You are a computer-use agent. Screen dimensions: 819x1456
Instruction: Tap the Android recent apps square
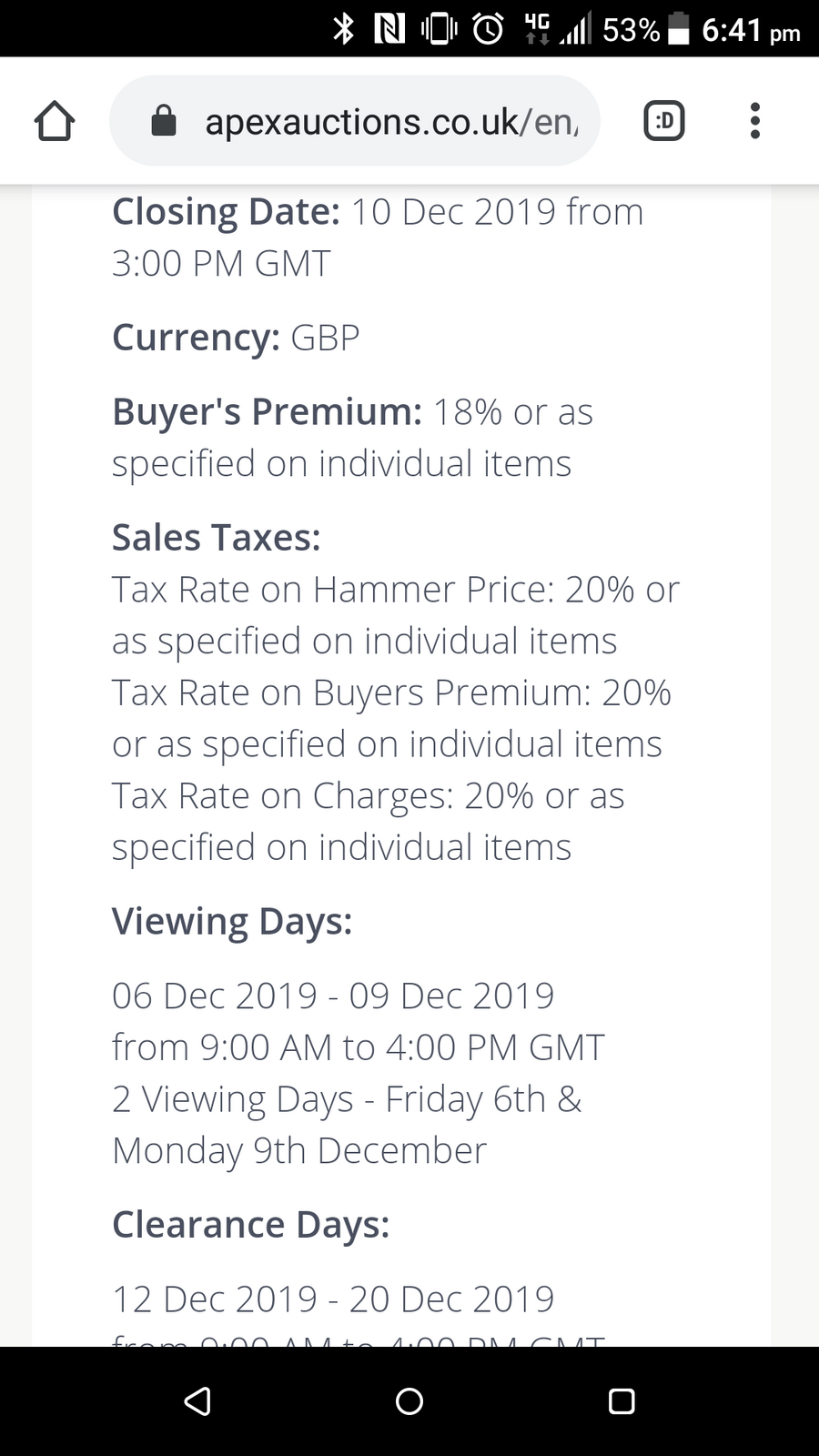[622, 1400]
